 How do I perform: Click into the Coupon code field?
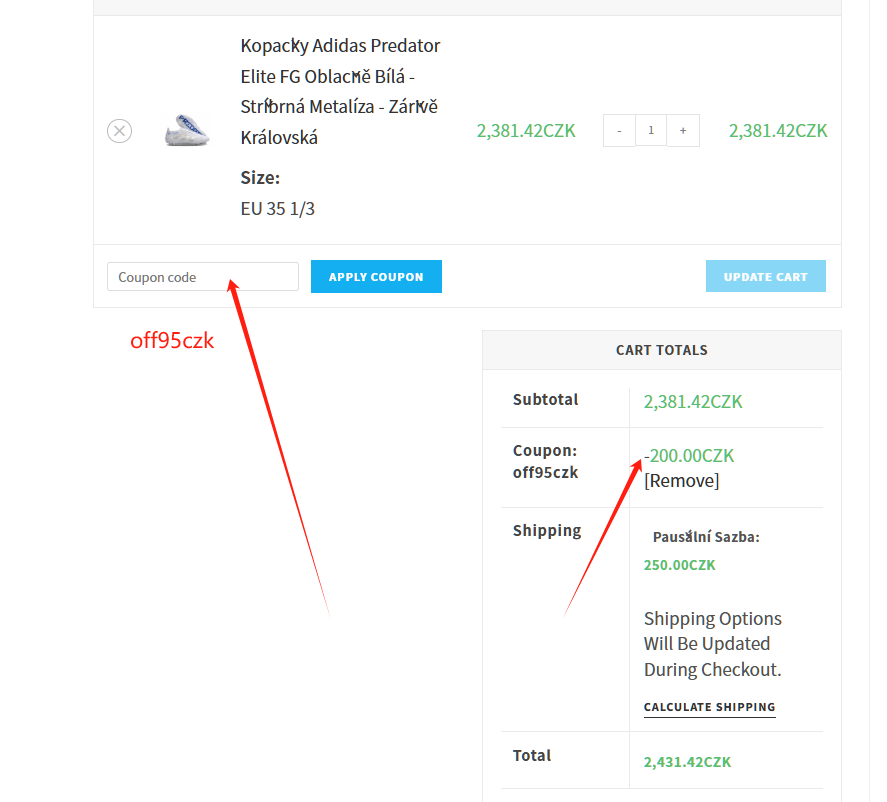203,277
